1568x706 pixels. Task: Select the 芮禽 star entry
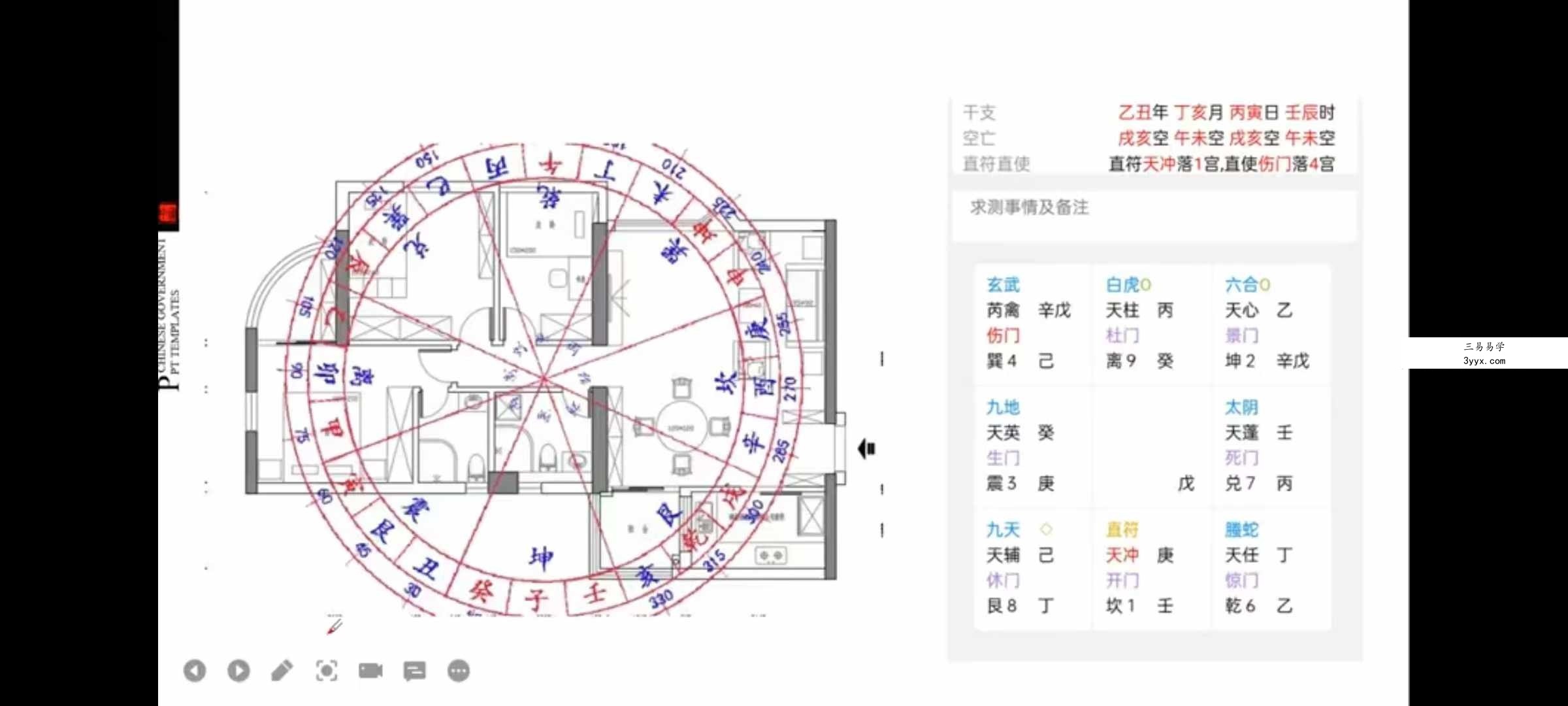pyautogui.click(x=1003, y=310)
